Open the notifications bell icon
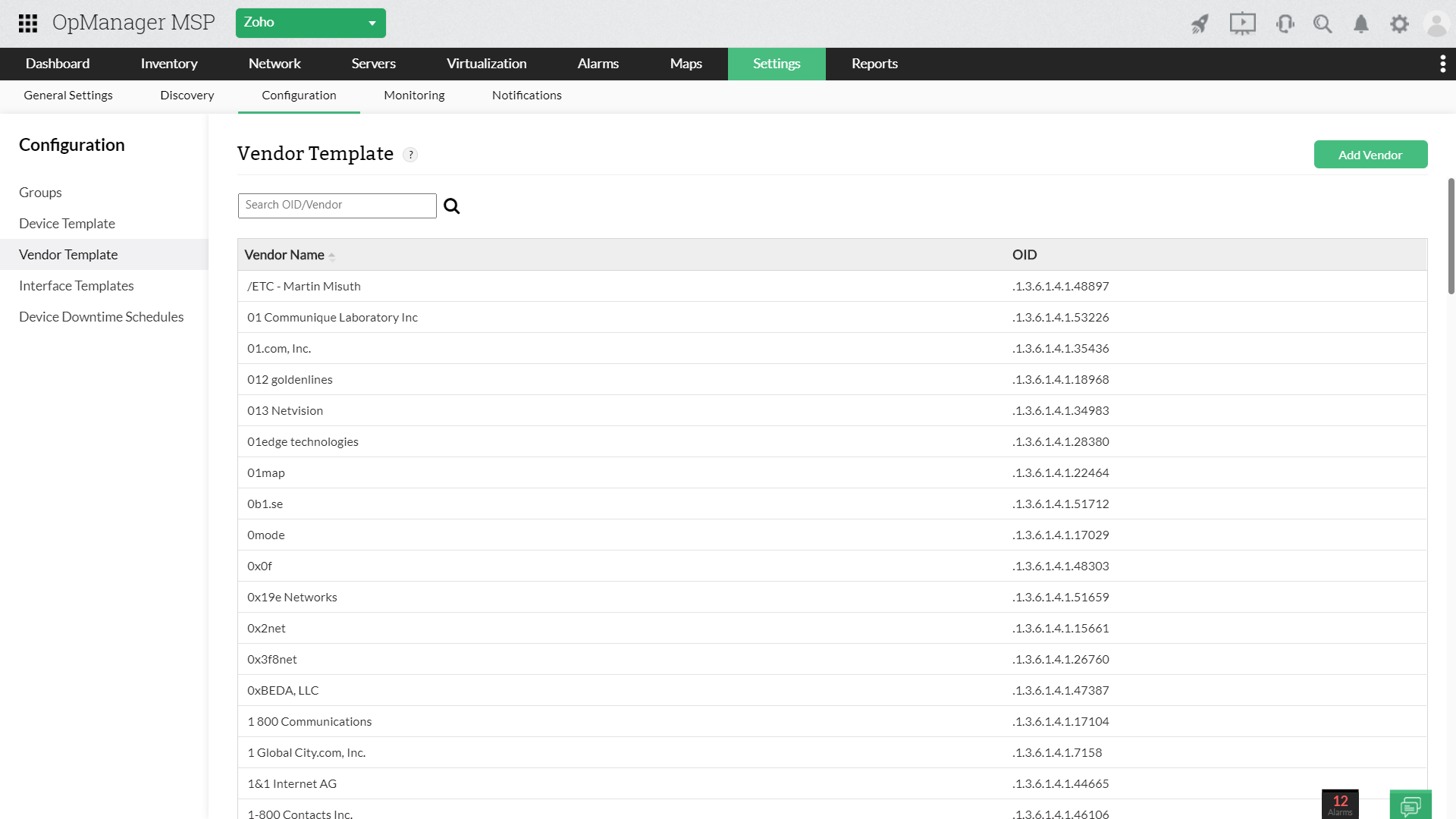The height and width of the screenshot is (819, 1456). (x=1361, y=24)
